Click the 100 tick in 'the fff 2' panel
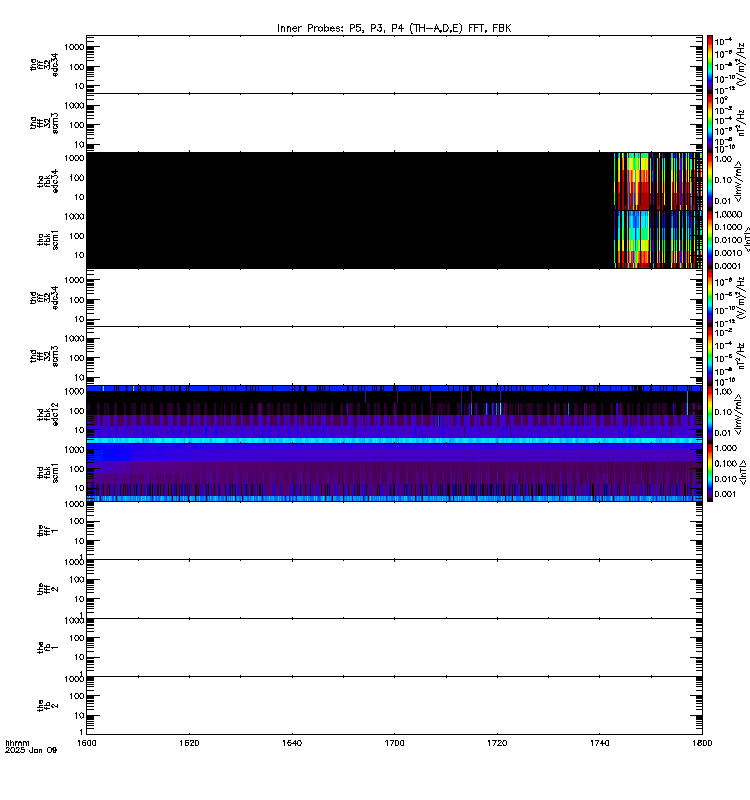Screen dimensions: 750x800 tap(77, 580)
